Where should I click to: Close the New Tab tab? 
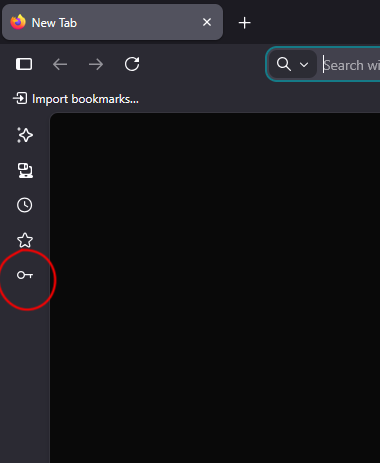tap(207, 22)
